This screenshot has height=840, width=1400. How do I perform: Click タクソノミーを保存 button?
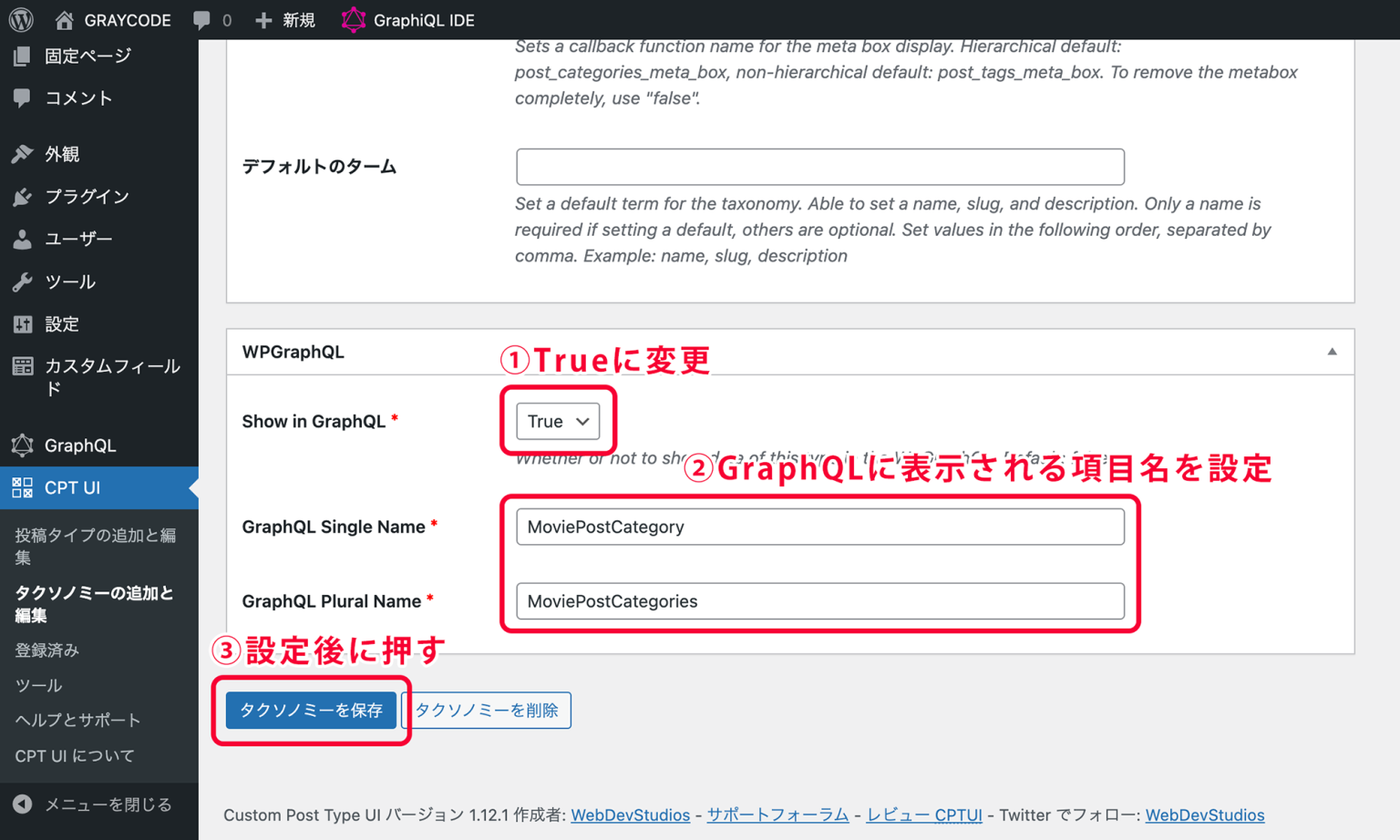311,710
